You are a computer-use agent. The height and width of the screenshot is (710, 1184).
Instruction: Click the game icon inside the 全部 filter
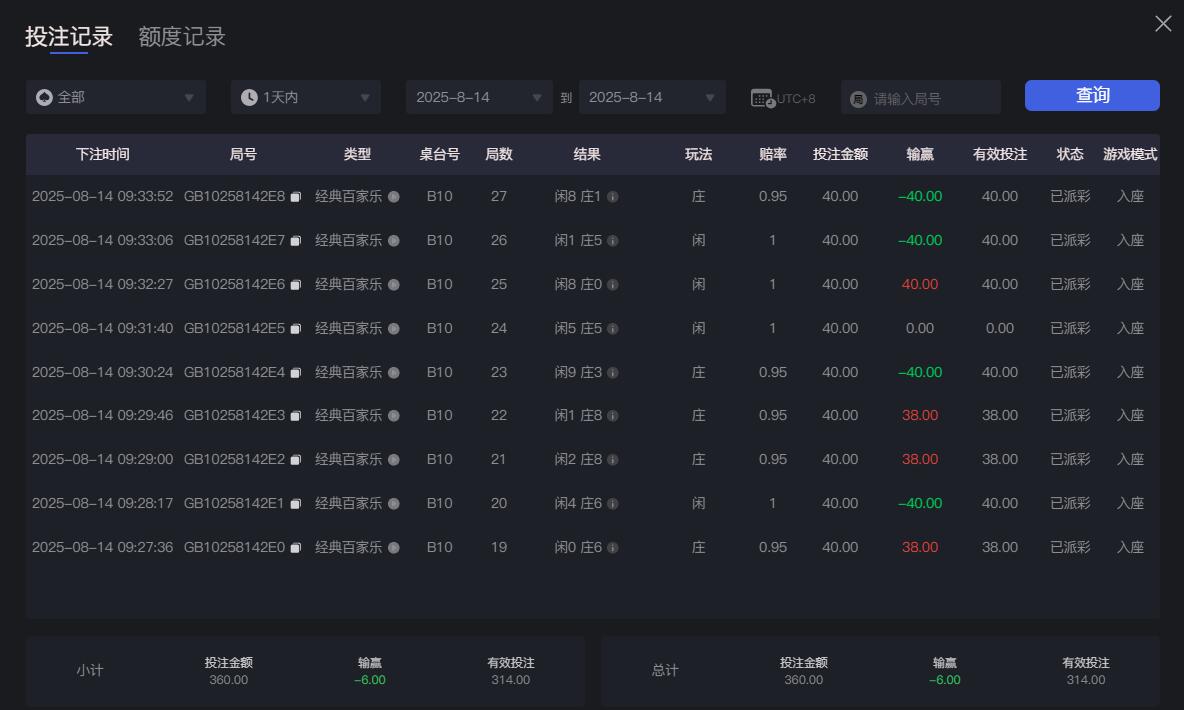tap(42, 96)
